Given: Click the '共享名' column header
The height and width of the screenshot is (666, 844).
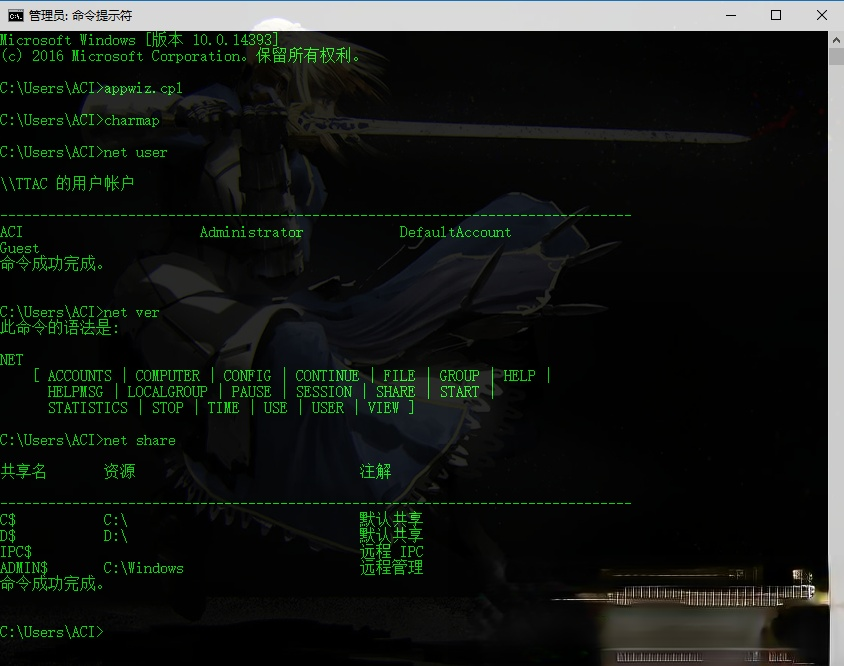Looking at the screenshot, I should click(x=23, y=472).
